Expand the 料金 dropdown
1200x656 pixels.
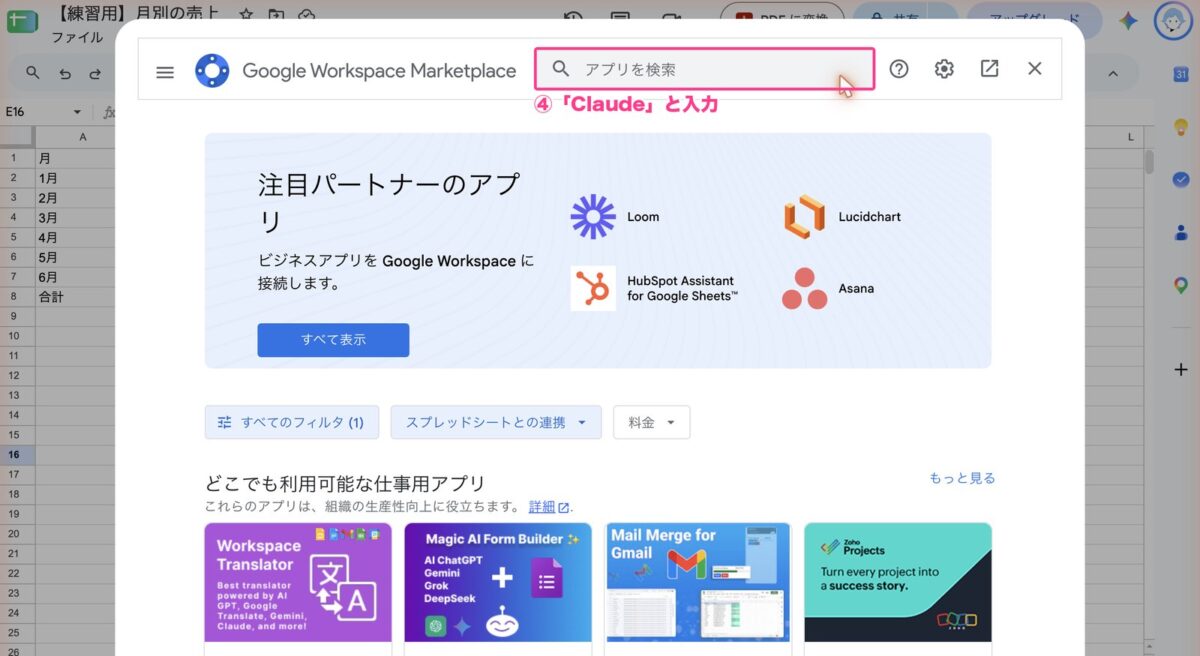(651, 422)
